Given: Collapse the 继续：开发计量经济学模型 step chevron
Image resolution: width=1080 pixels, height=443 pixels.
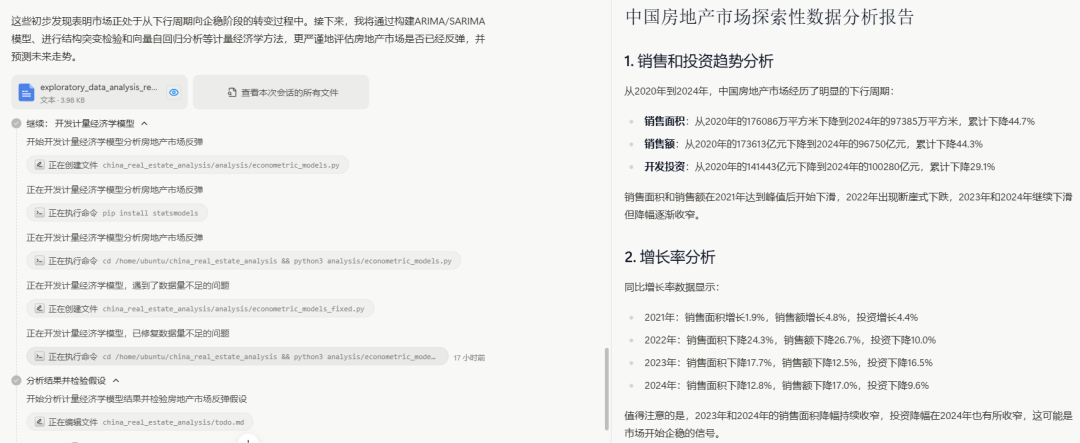Looking at the screenshot, I should point(145,123).
